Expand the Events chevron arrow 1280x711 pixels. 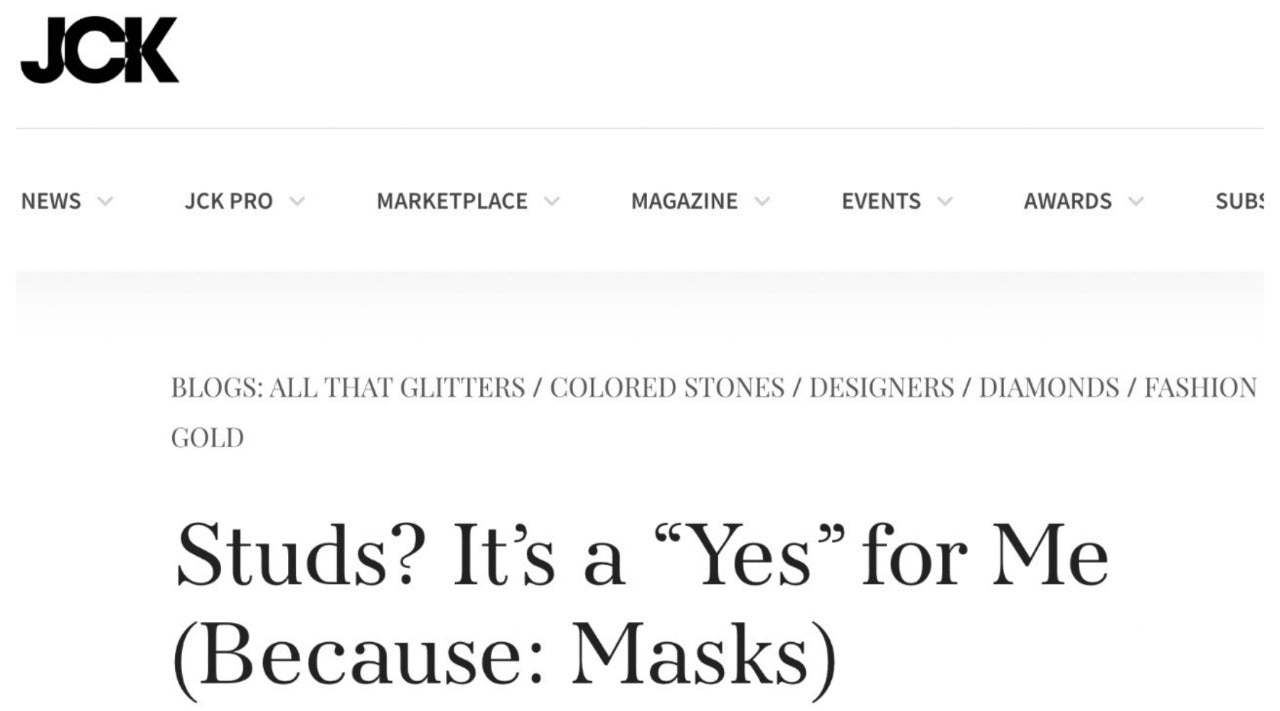(945, 201)
